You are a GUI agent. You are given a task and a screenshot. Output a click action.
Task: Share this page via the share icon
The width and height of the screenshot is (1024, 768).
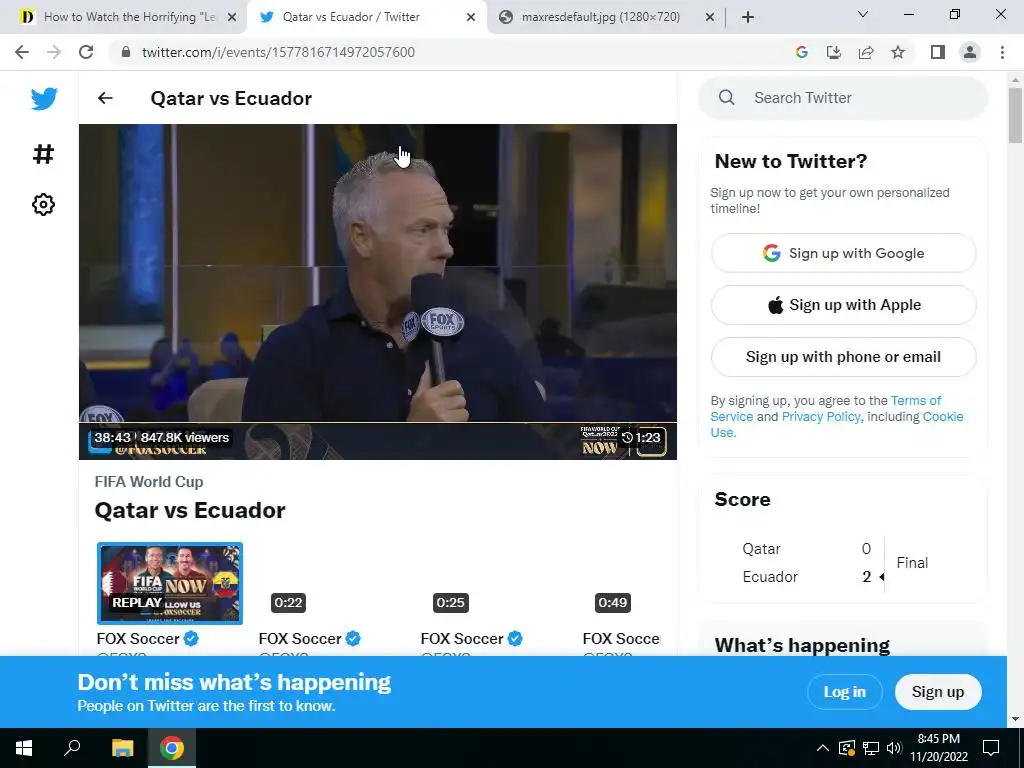(x=866, y=52)
